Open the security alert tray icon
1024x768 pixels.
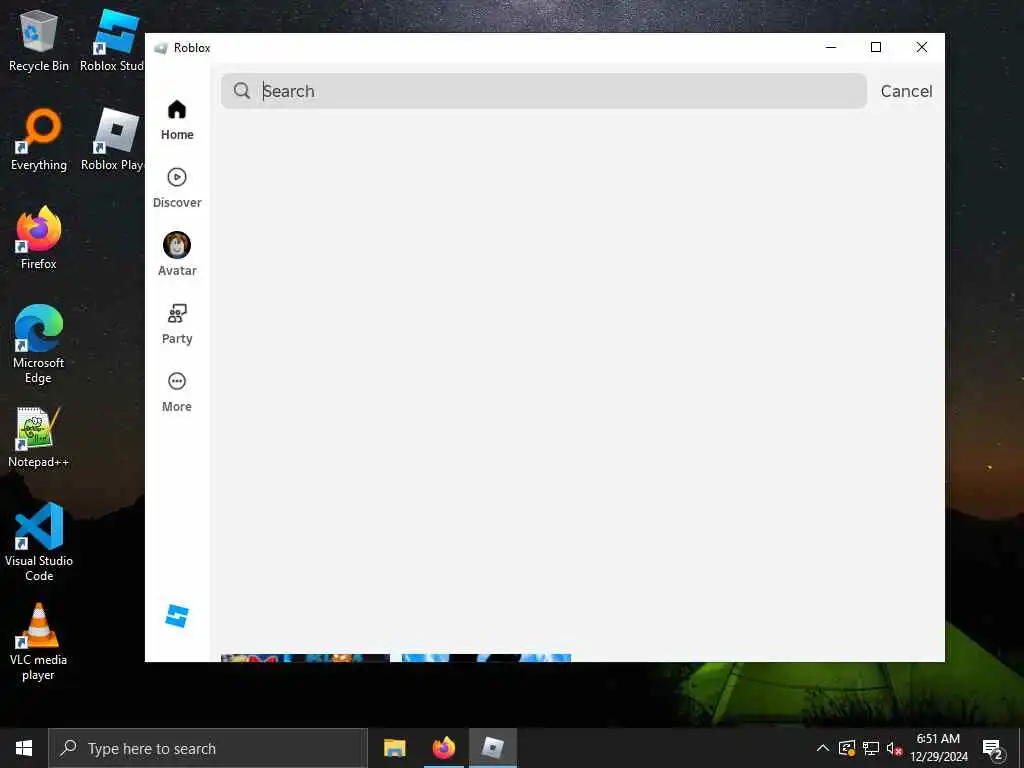847,748
